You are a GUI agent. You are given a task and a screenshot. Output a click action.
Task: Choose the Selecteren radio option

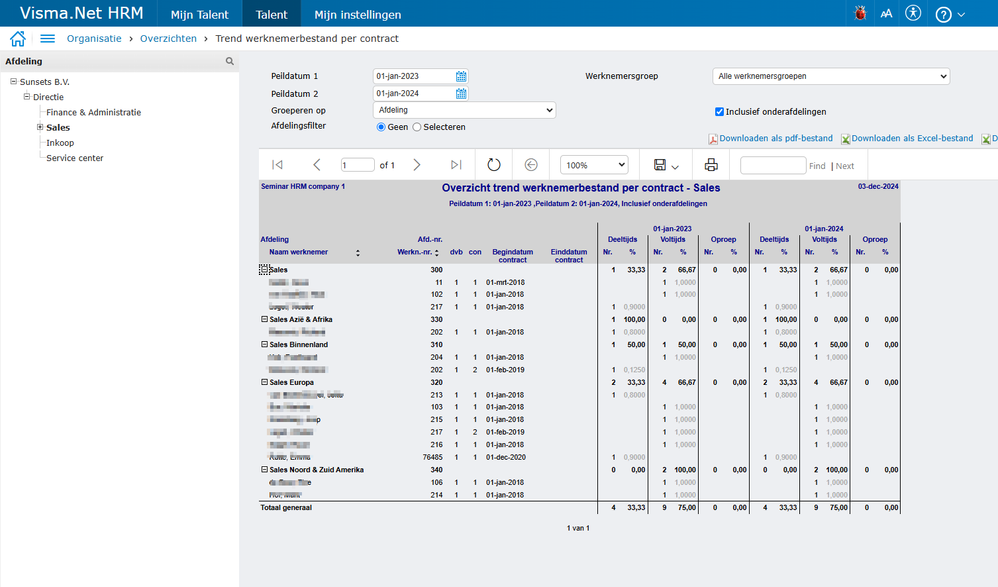coord(417,127)
